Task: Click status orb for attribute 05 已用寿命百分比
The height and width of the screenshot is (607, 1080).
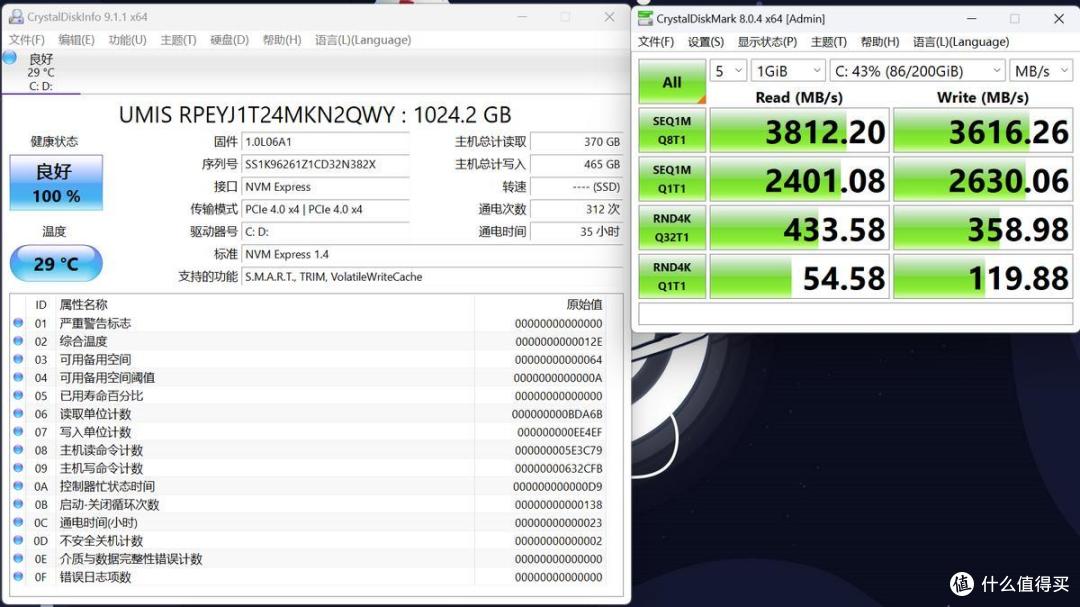Action: click(18, 395)
